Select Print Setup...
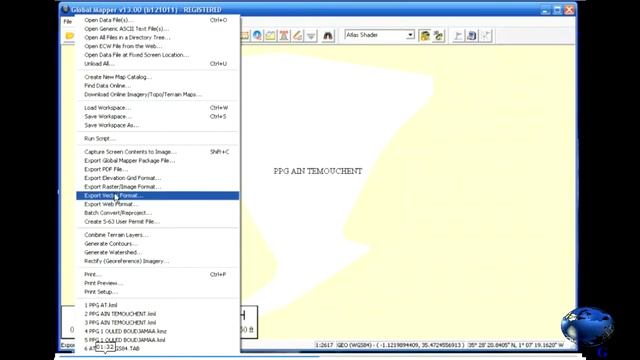 pos(158,292)
